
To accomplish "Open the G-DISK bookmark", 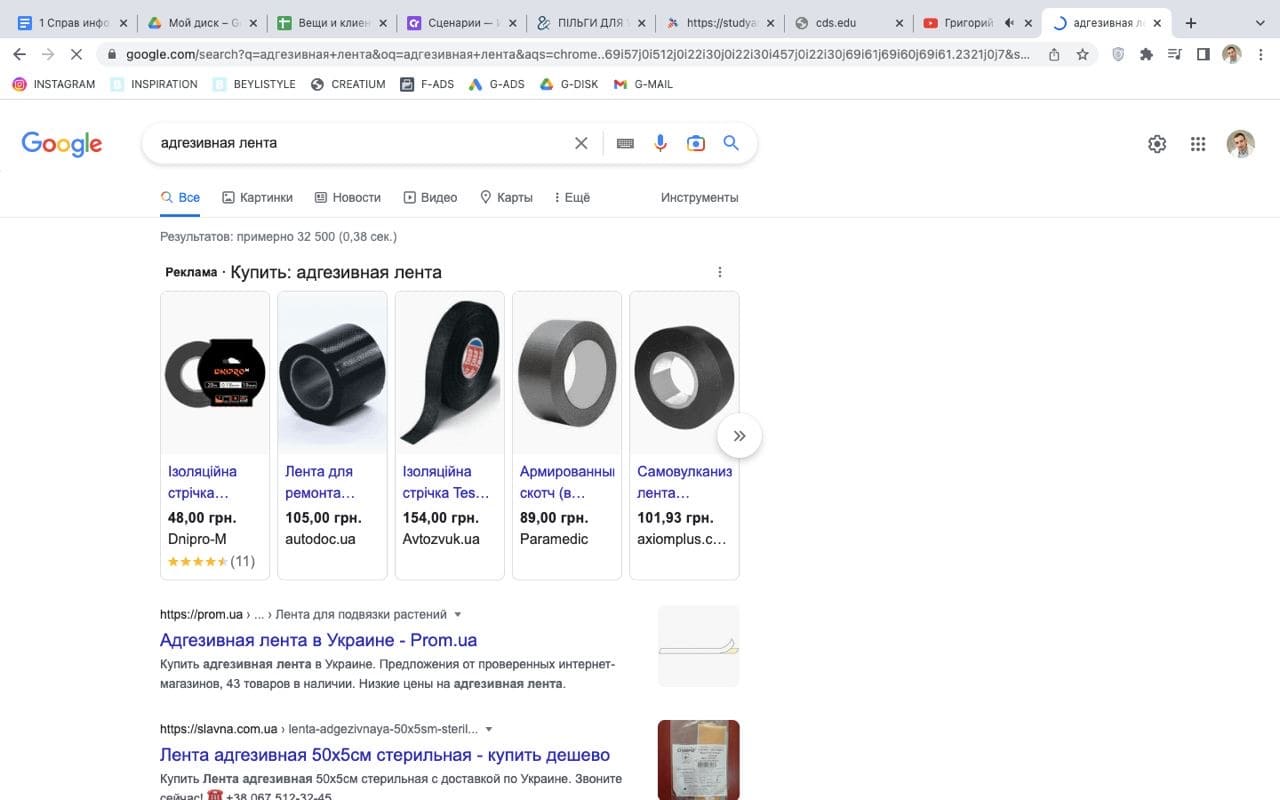I will click(569, 84).
